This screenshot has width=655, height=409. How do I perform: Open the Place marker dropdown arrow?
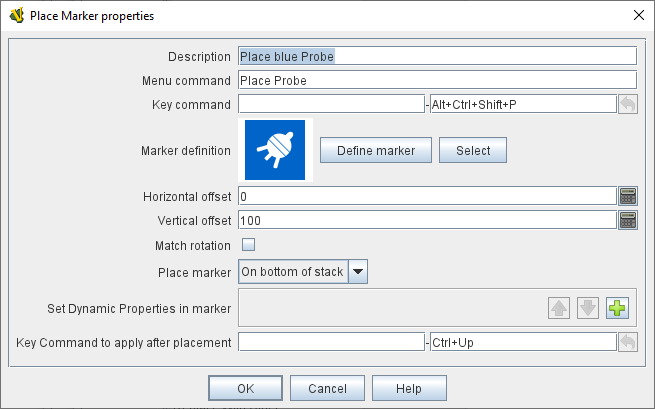(x=358, y=271)
